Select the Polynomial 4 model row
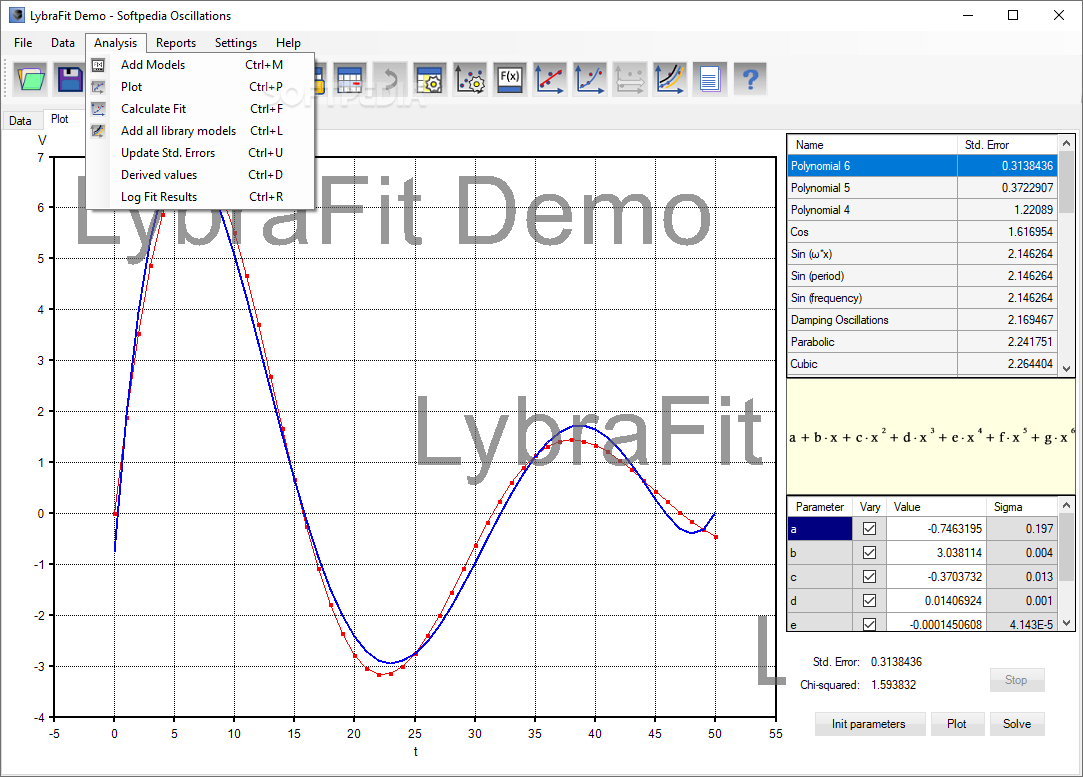 tap(923, 210)
